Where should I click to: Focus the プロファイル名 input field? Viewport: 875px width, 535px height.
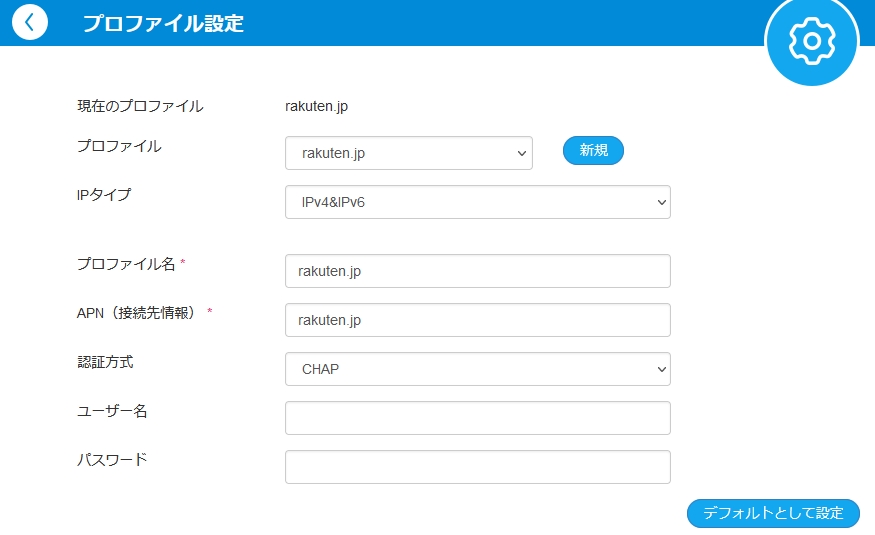(478, 271)
